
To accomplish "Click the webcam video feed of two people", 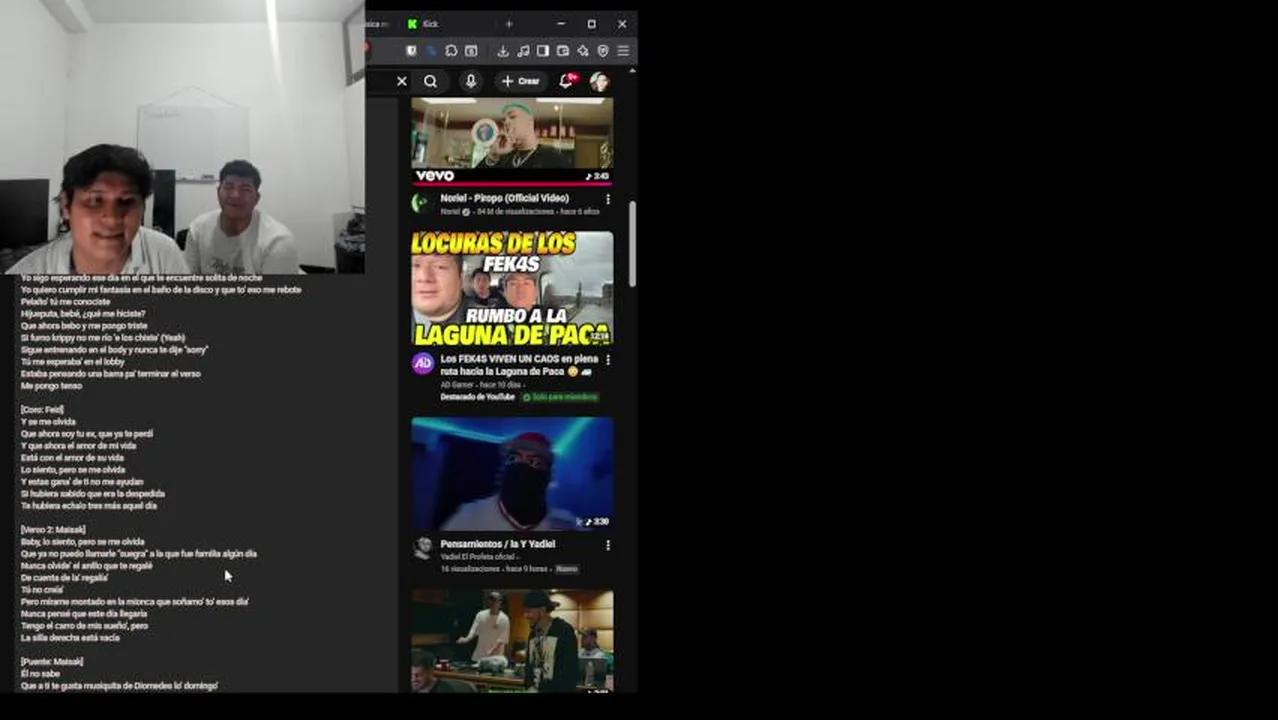I will 182,137.
